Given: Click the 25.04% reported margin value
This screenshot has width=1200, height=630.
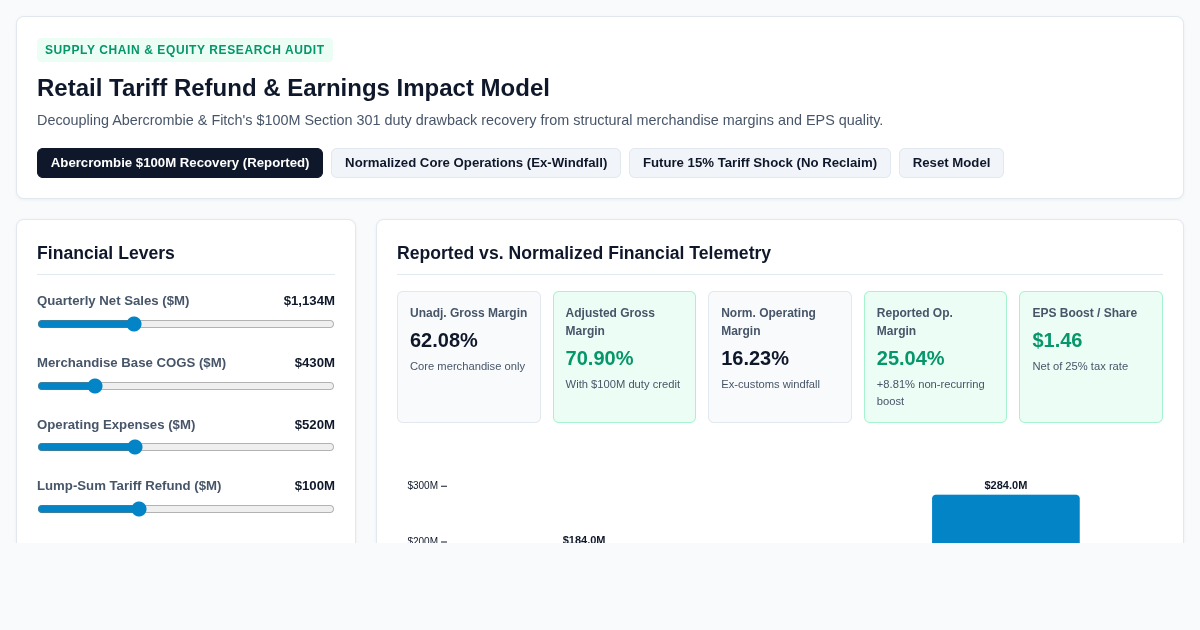Looking at the screenshot, I should (911, 358).
